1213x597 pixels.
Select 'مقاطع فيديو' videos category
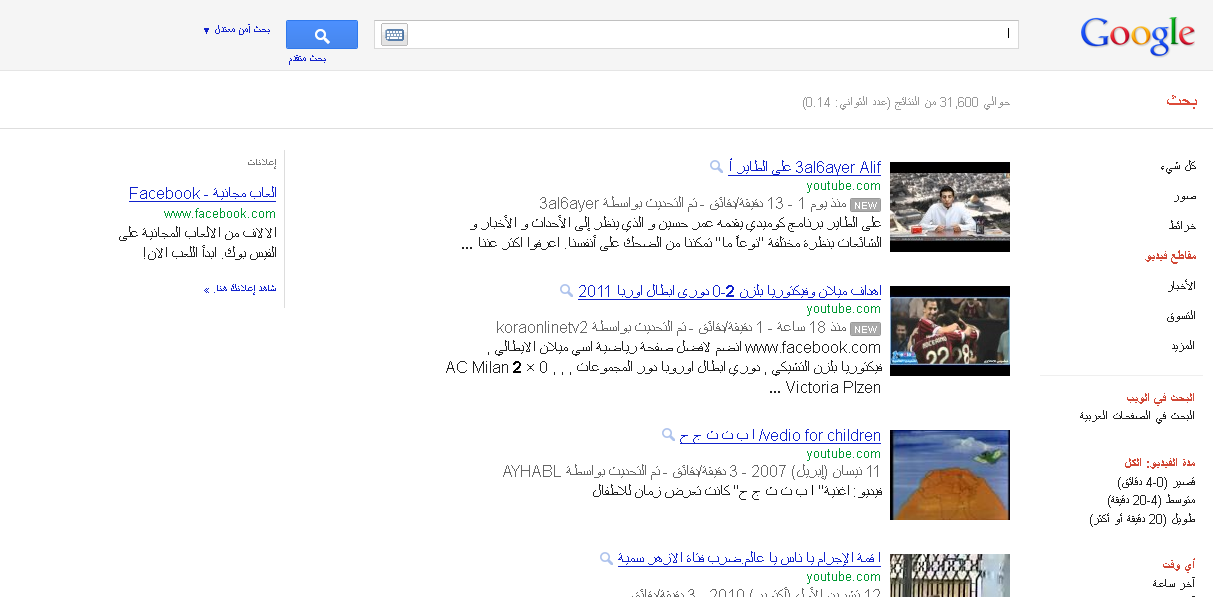pos(1170,256)
